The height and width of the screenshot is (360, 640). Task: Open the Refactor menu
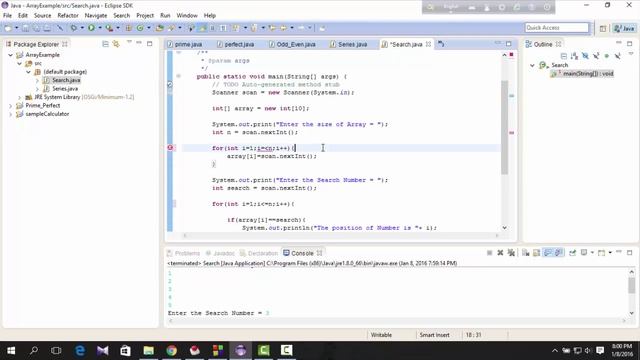pos(68,16)
